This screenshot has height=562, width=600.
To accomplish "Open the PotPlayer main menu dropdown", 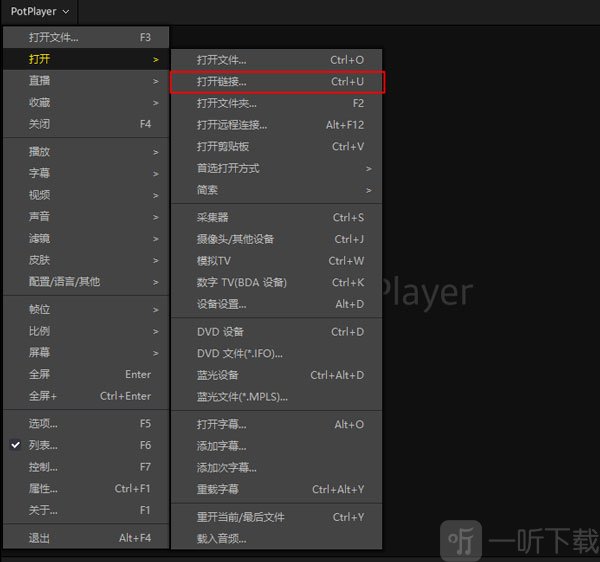I will tap(40, 11).
